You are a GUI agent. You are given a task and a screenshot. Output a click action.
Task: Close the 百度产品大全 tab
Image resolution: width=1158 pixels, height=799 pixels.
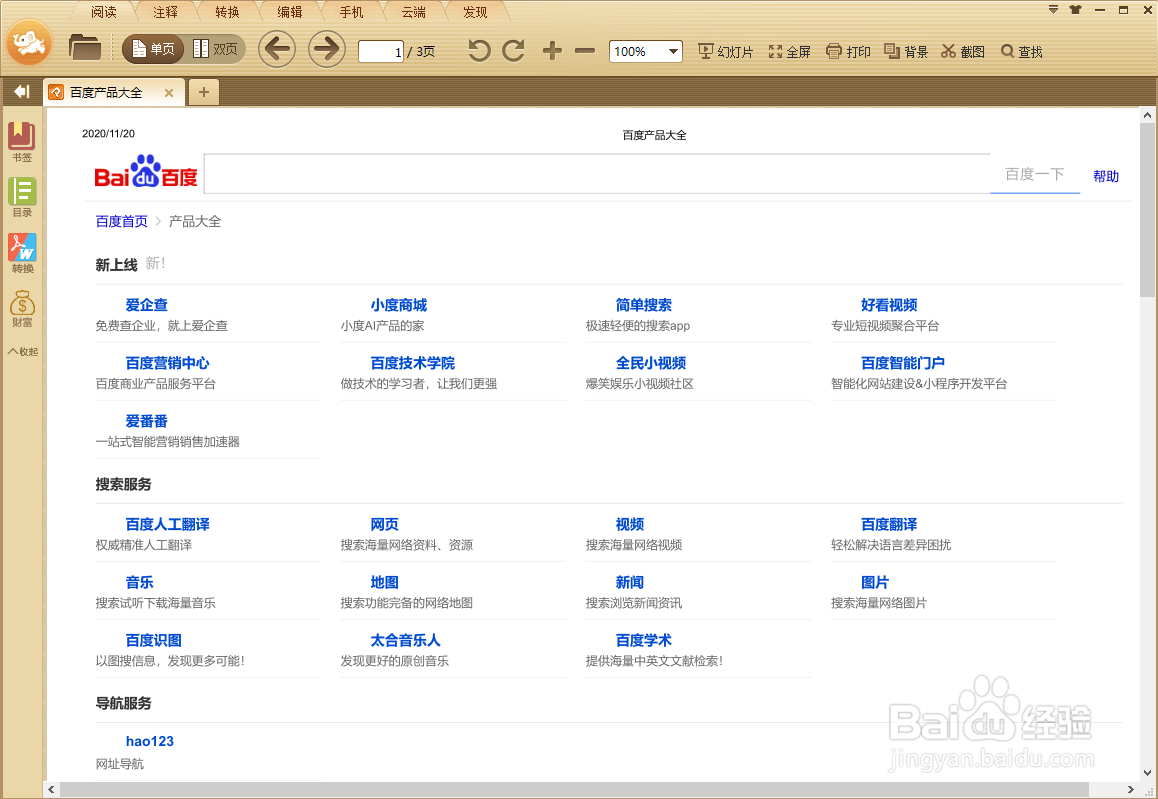(169, 93)
